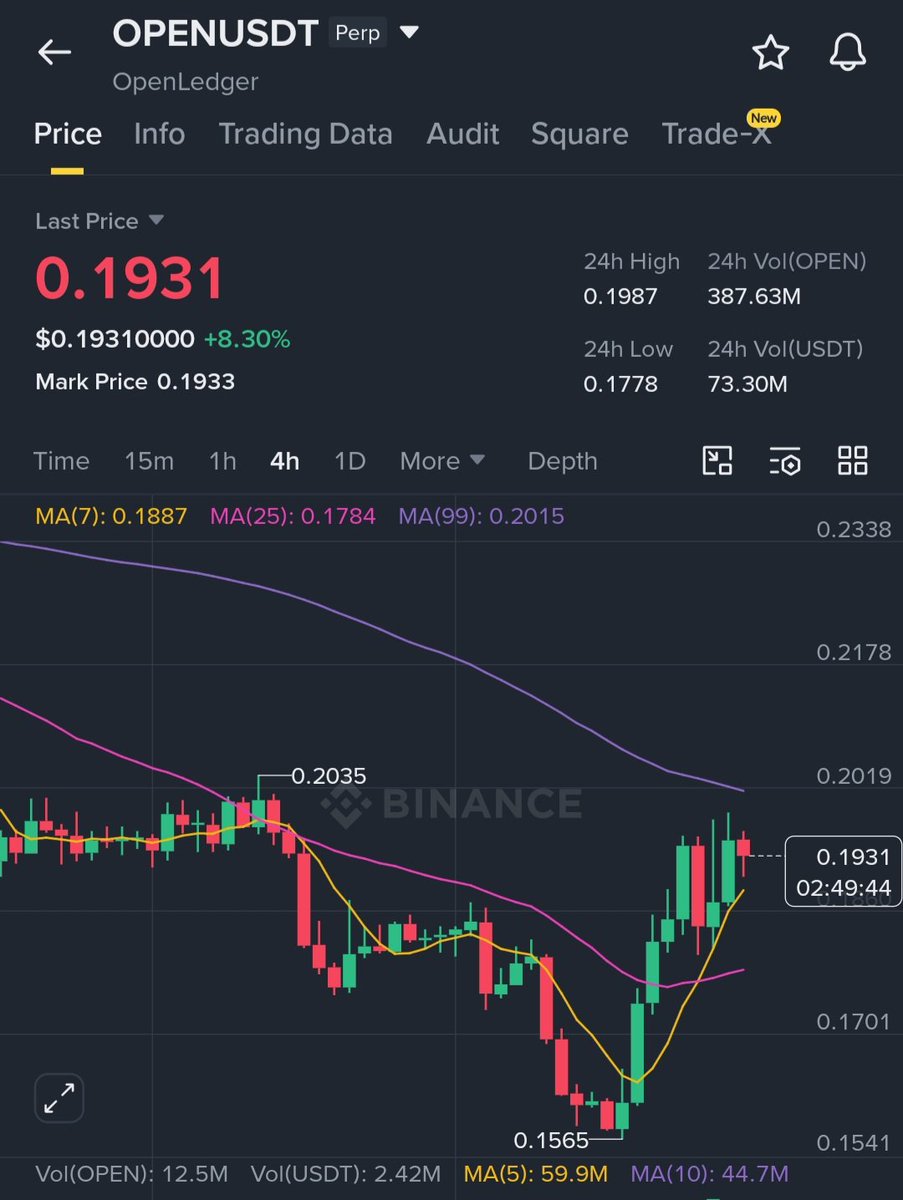Tap the $0.19310000 USD price text

click(x=115, y=340)
